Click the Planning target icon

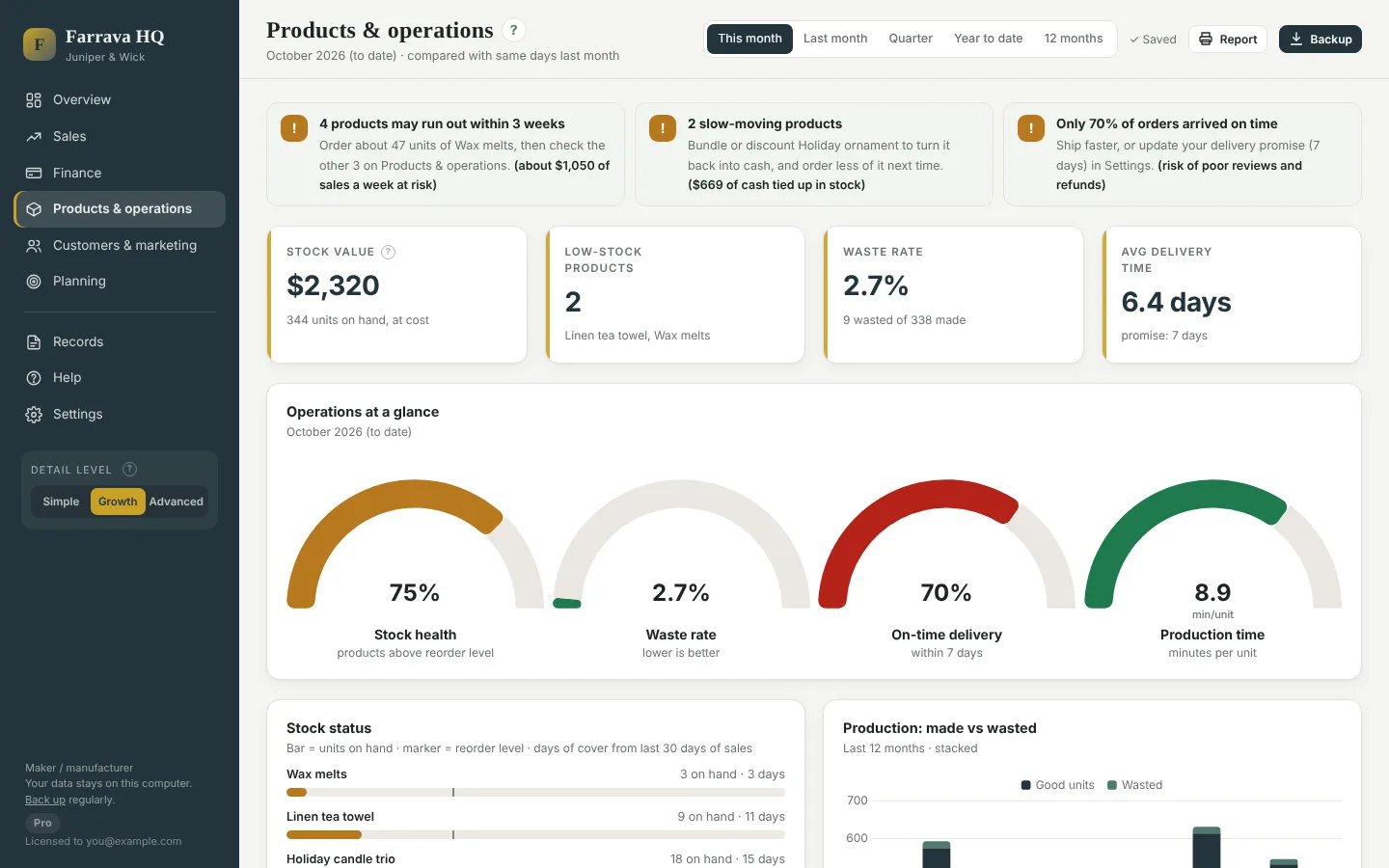(x=34, y=282)
